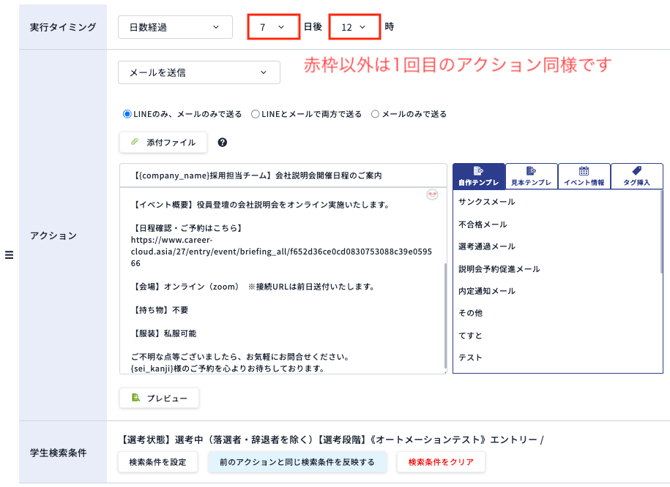Open the 日数経過 timing dropdown
The image size is (670, 487).
coord(175,27)
